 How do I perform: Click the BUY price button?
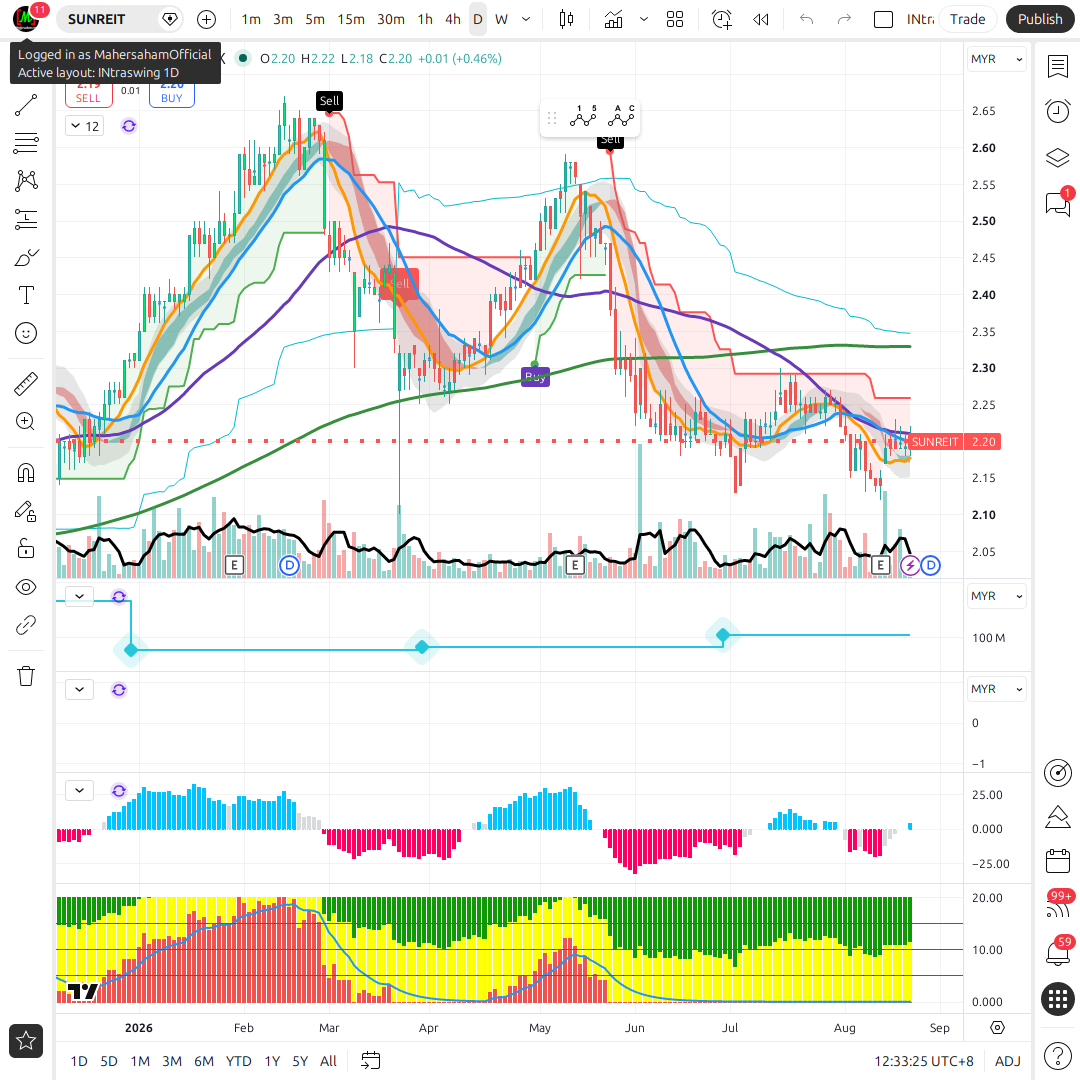[x=172, y=94]
